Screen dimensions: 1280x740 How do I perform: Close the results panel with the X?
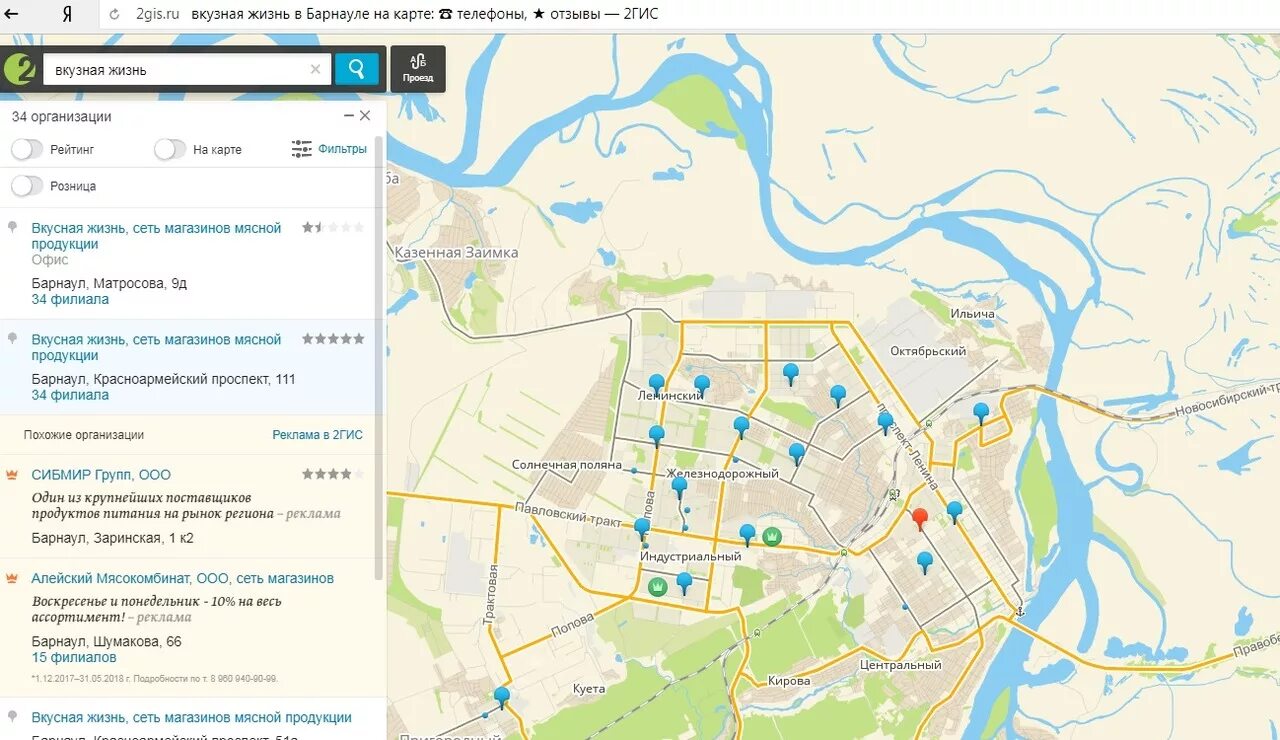click(x=365, y=116)
